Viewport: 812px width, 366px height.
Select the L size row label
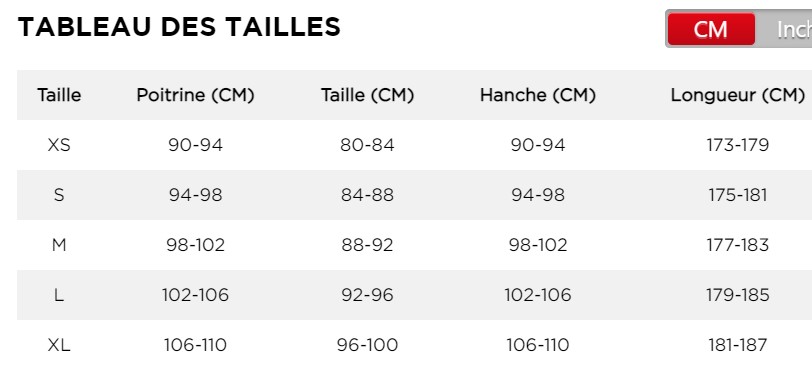(59, 295)
